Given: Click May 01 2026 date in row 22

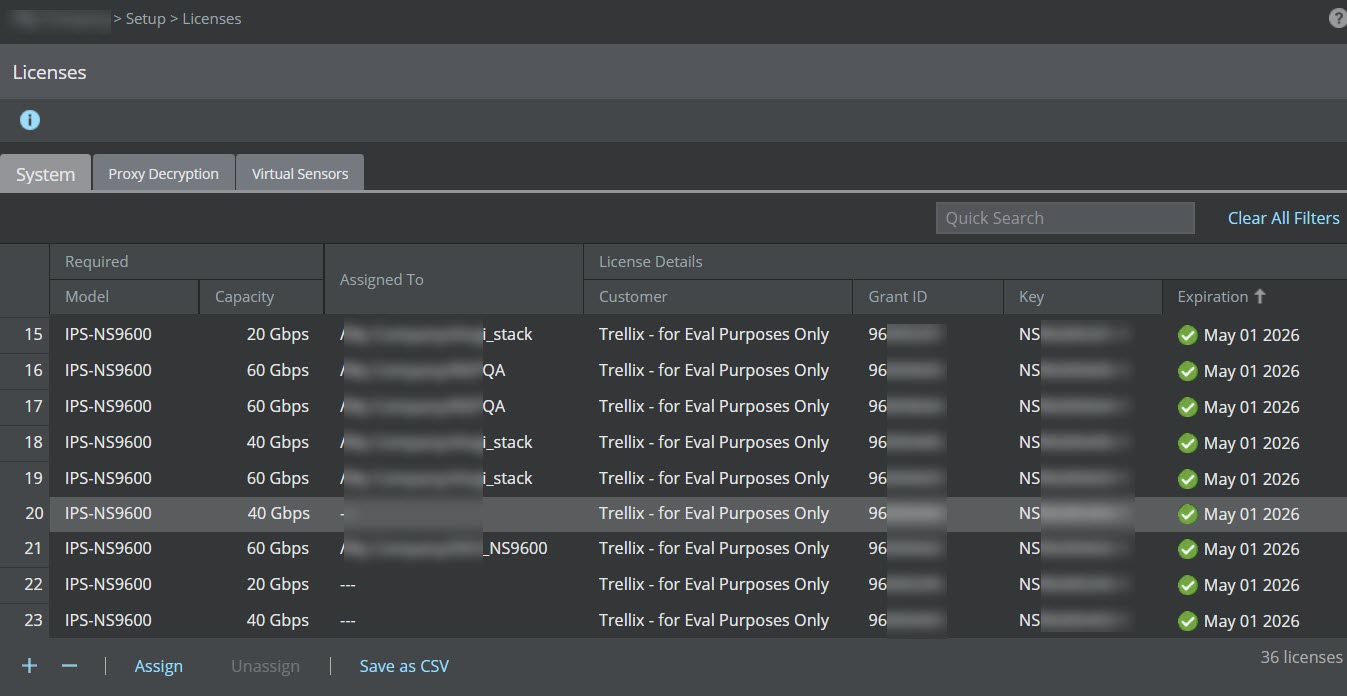Looking at the screenshot, I should click(1251, 585).
